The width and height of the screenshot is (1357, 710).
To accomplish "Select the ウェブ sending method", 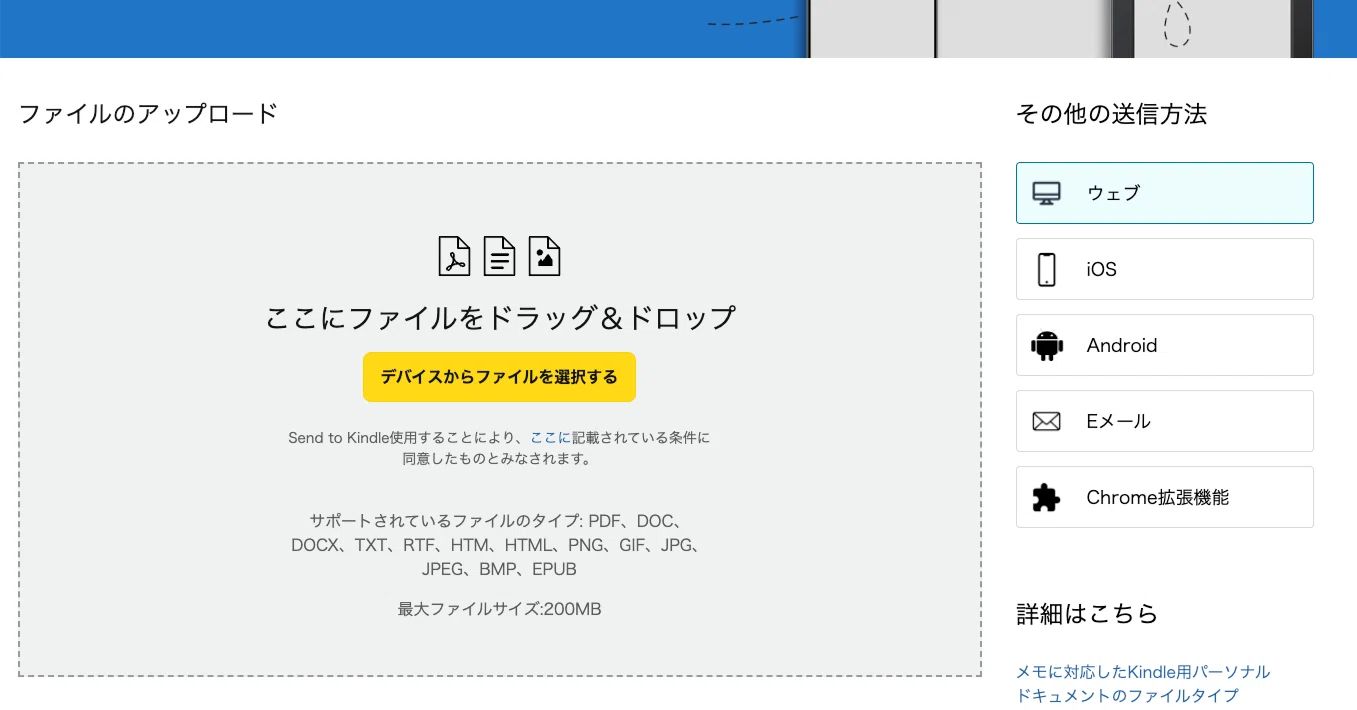I will pyautogui.click(x=1165, y=193).
